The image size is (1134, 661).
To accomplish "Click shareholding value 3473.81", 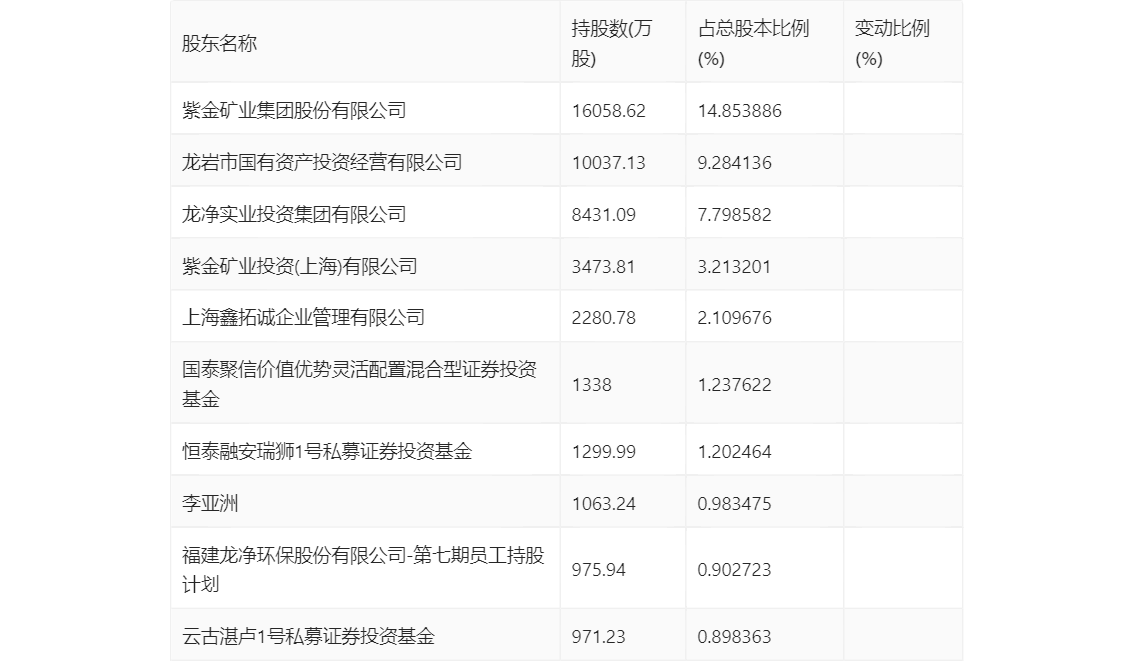I will click(x=604, y=267).
